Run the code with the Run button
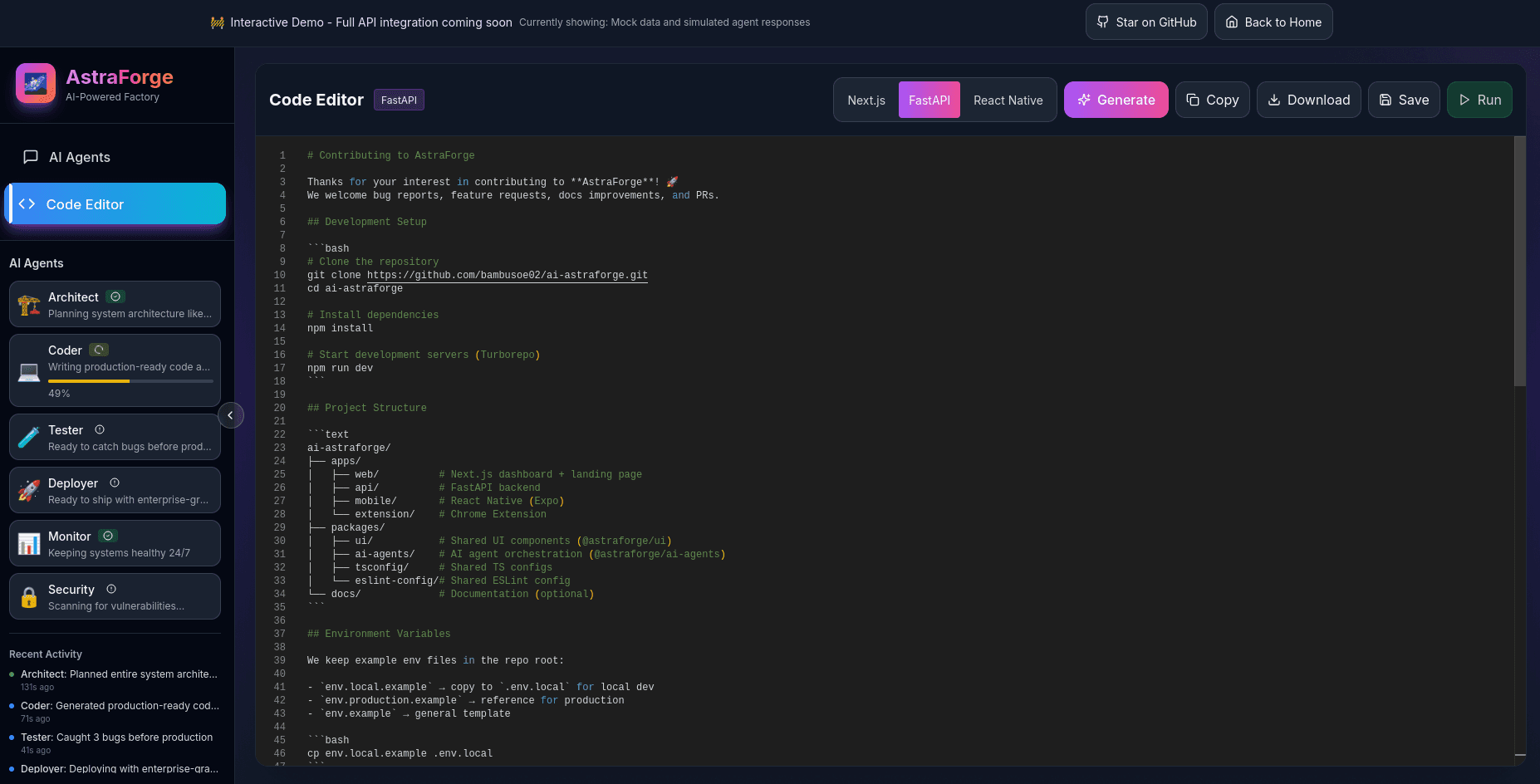This screenshot has height=784, width=1540. 1479,100
